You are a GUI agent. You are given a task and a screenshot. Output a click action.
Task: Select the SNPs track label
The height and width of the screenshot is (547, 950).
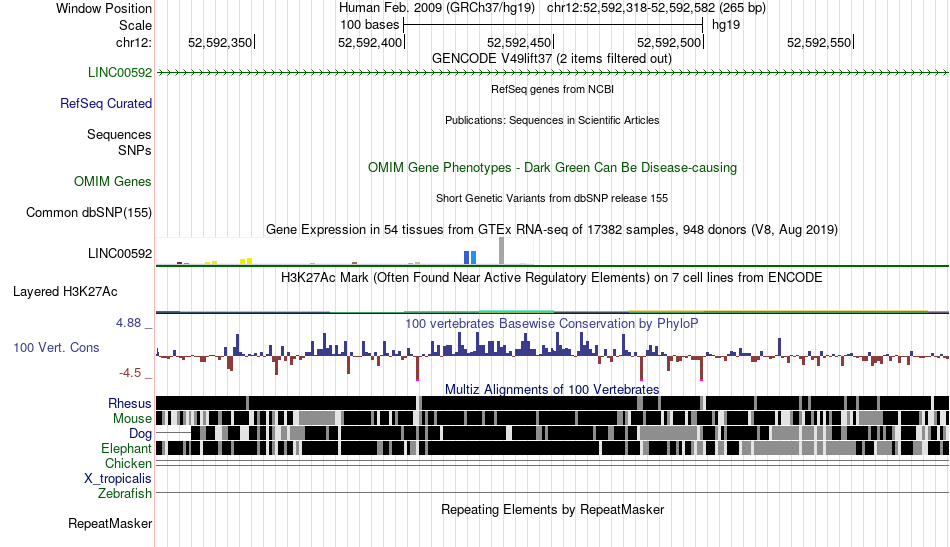135,150
